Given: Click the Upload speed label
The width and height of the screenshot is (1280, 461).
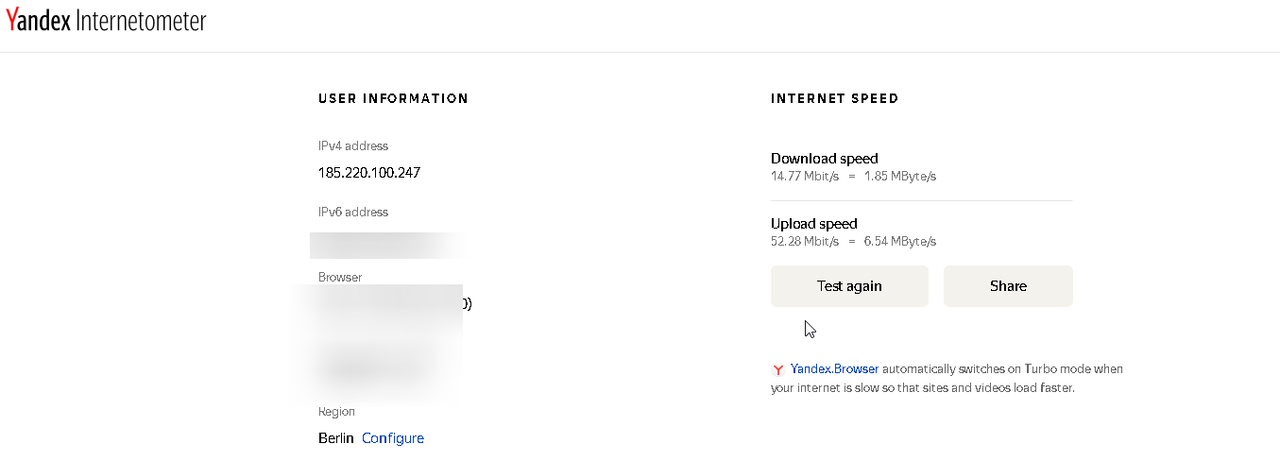Looking at the screenshot, I should tap(814, 224).
